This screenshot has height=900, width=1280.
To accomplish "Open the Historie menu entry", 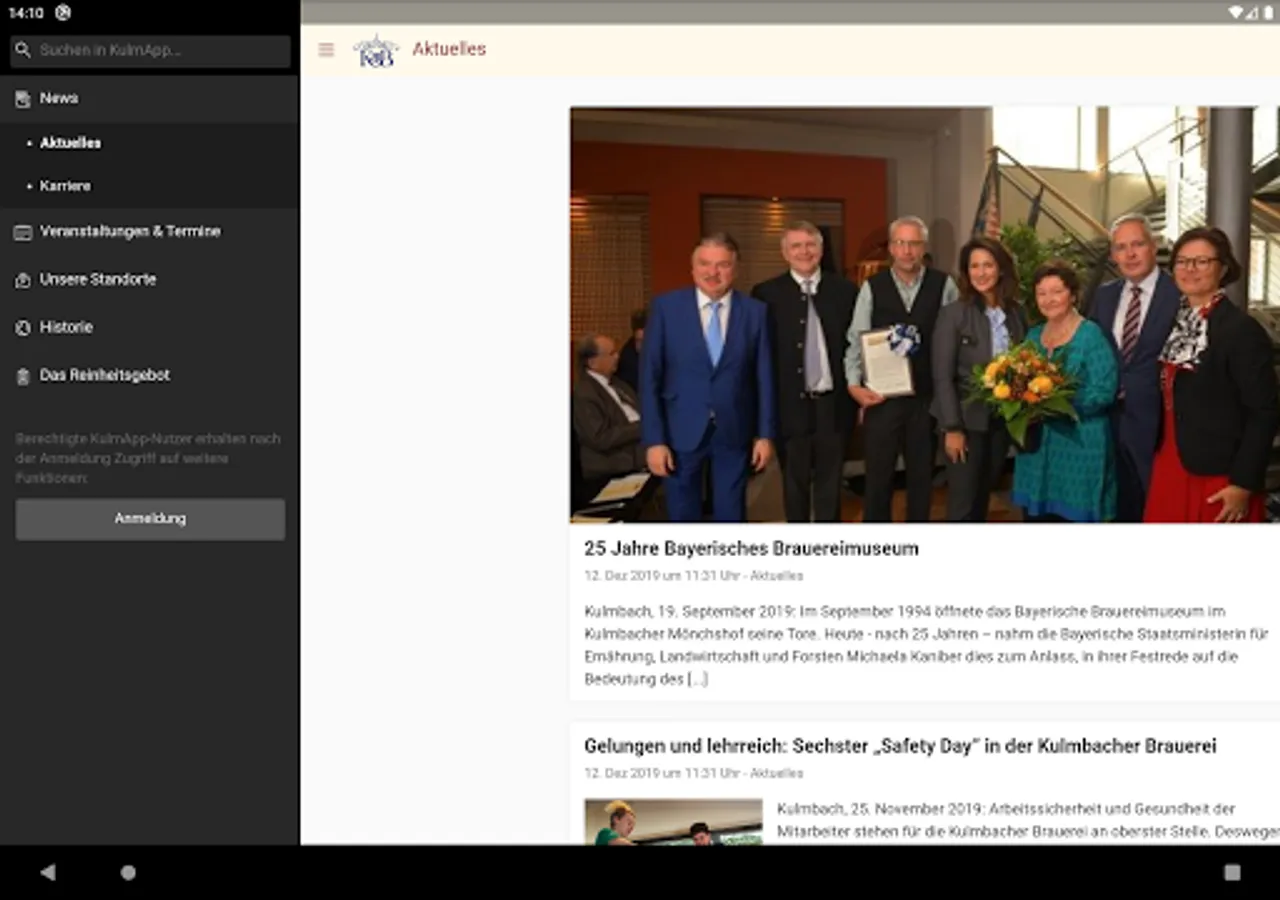I will (x=150, y=328).
